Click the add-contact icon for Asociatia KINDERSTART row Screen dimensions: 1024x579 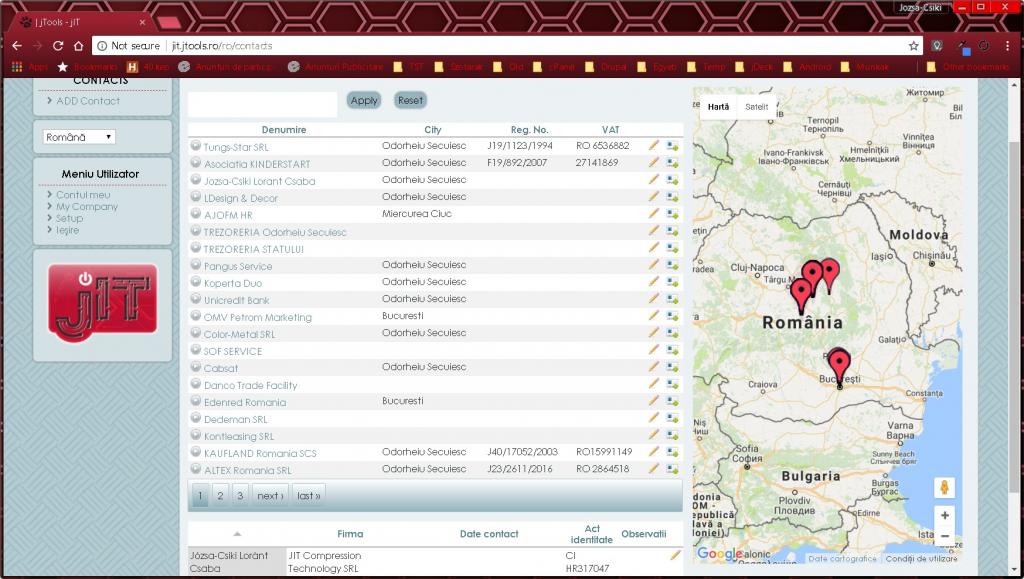[673, 163]
